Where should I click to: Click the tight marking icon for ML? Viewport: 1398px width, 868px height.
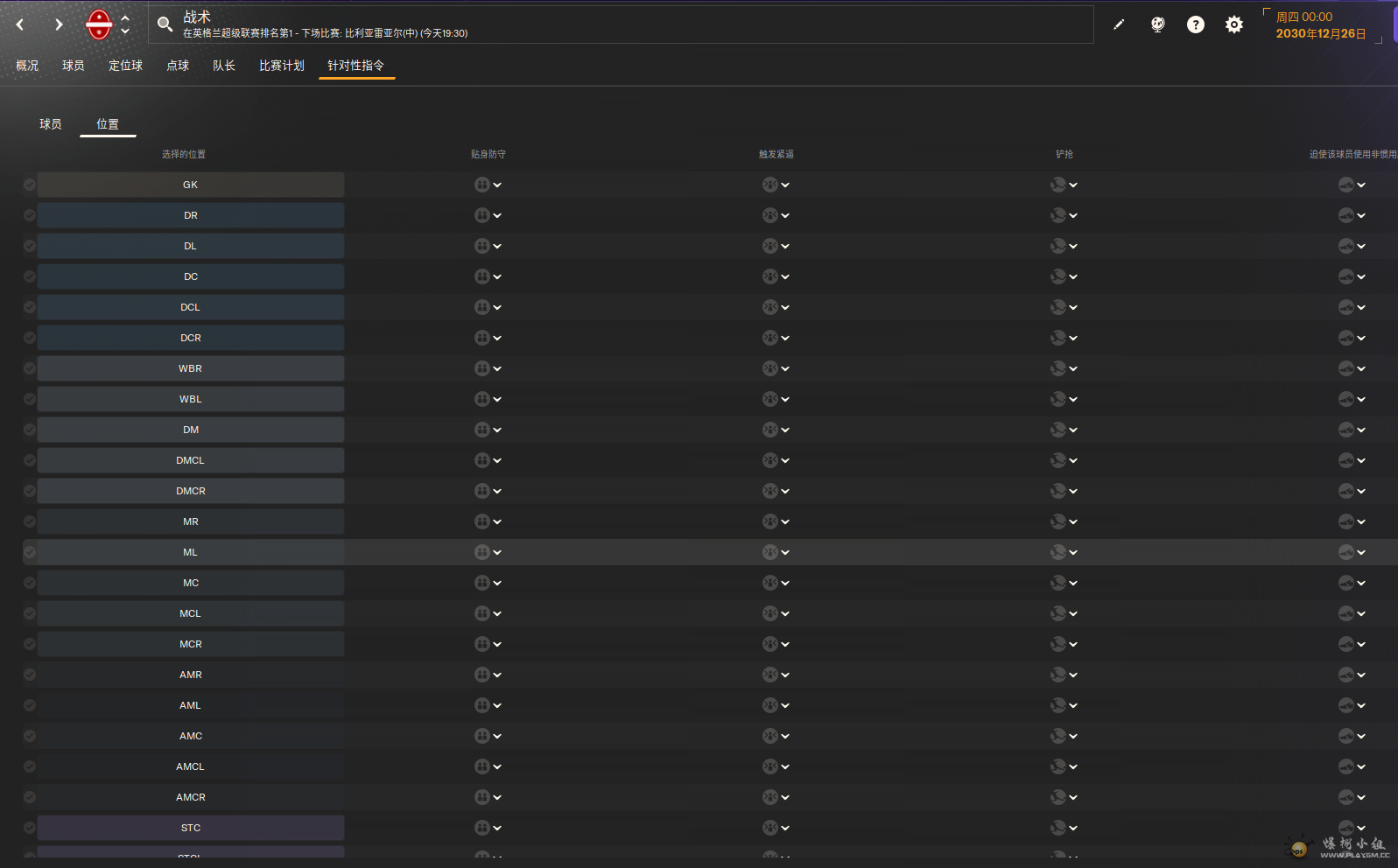tap(482, 552)
